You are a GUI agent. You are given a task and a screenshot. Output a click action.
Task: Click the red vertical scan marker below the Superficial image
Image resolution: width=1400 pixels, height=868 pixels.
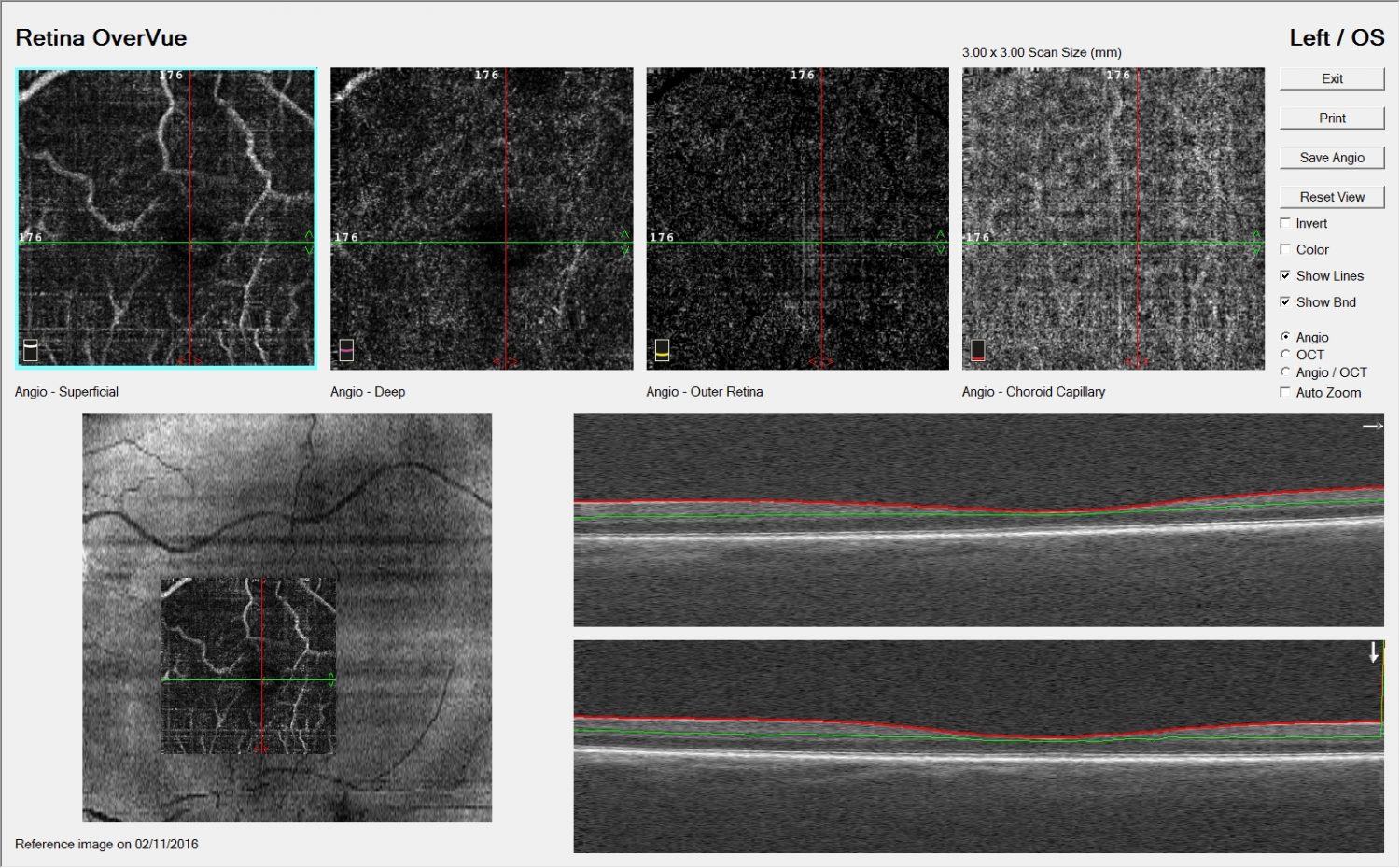point(190,362)
